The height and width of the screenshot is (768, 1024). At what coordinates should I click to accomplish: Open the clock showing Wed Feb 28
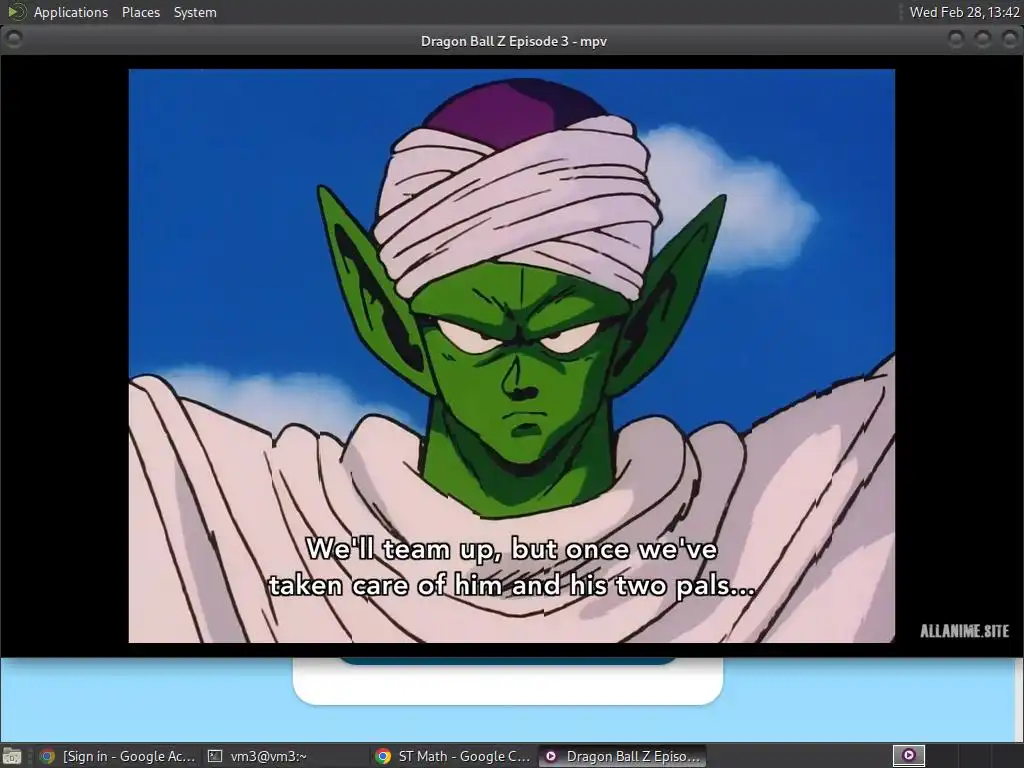[965, 12]
